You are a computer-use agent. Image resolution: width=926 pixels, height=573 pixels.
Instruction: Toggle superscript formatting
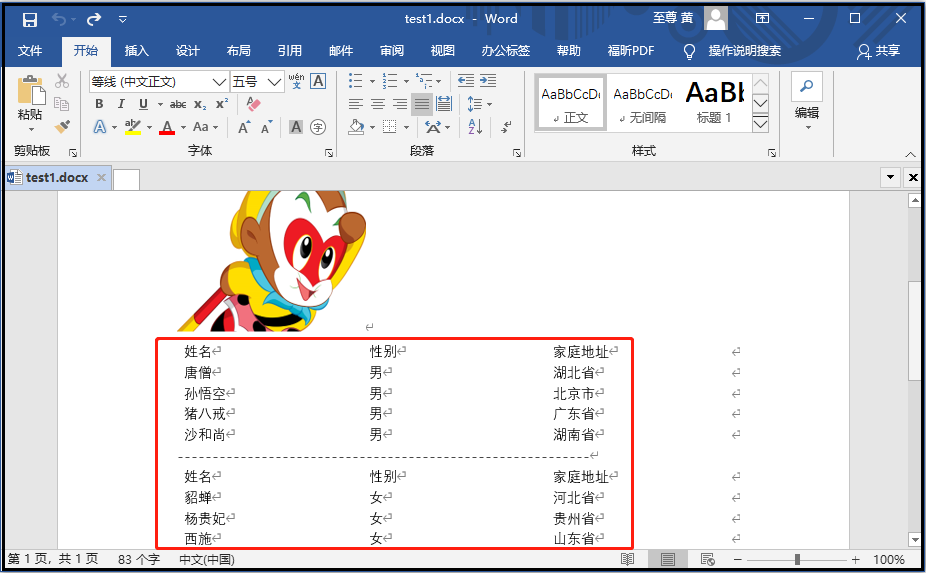(222, 104)
